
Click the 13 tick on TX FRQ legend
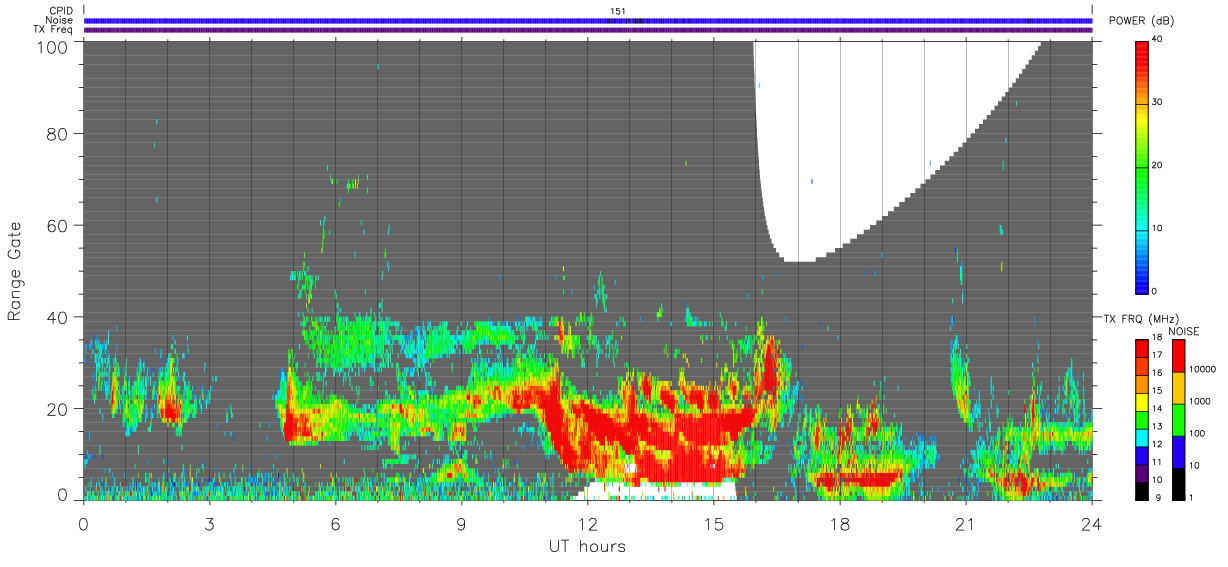coord(1158,426)
